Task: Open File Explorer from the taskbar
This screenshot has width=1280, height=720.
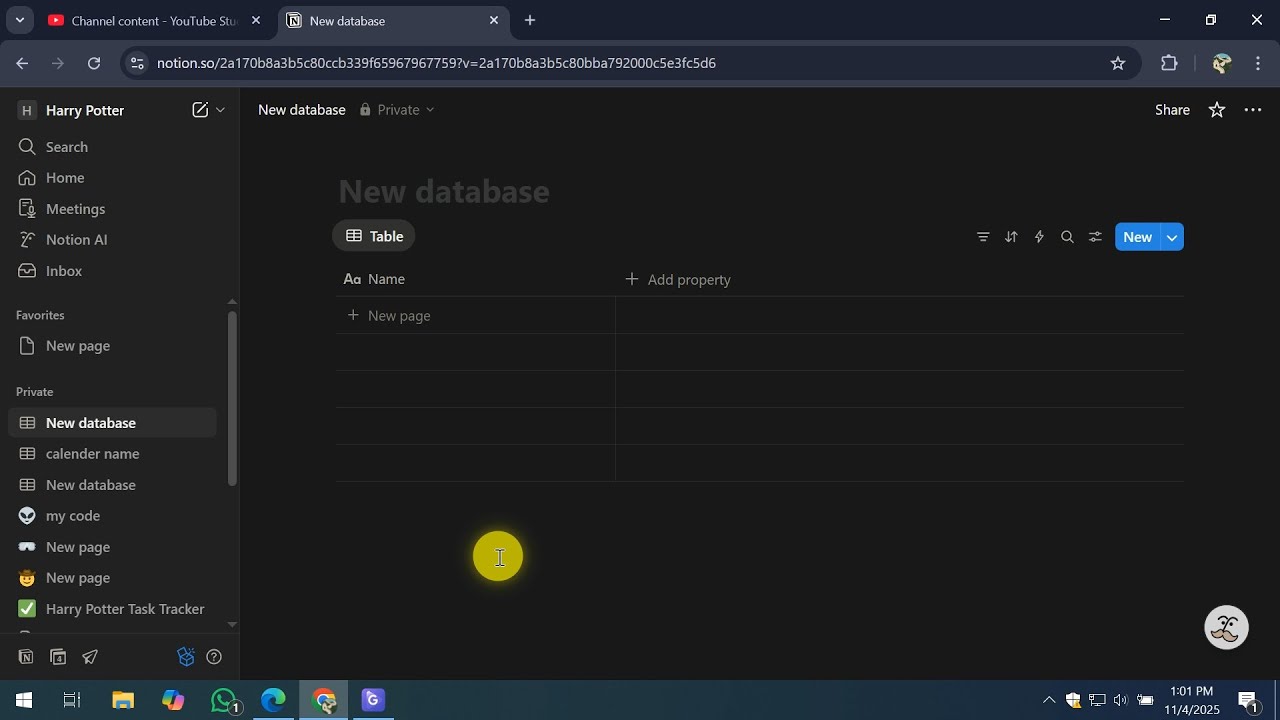Action: pyautogui.click(x=123, y=700)
